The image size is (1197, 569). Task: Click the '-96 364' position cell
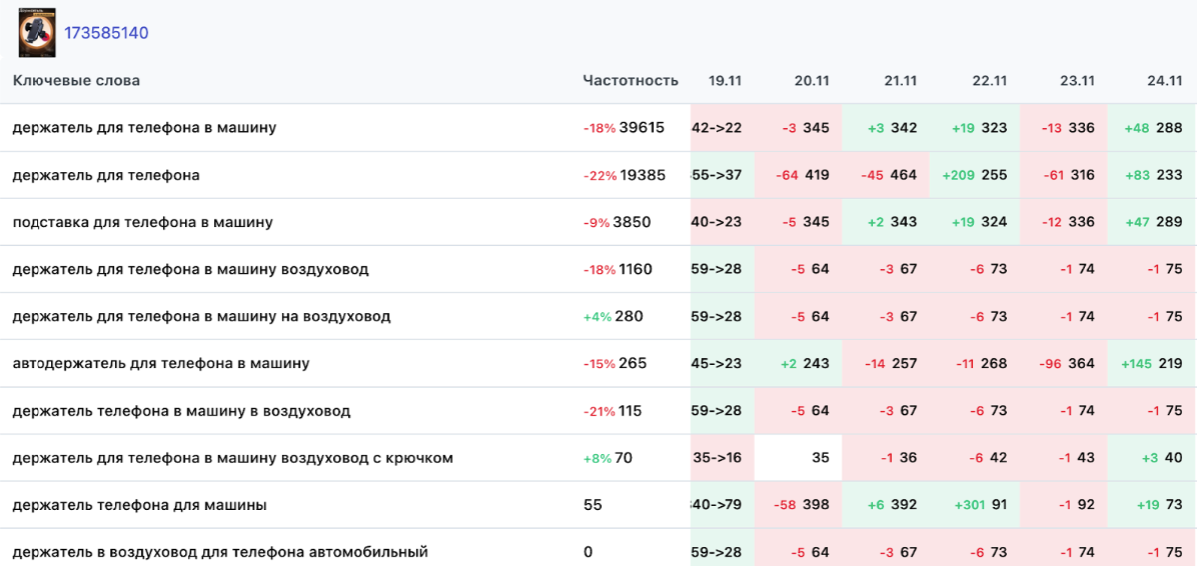pos(1063,364)
